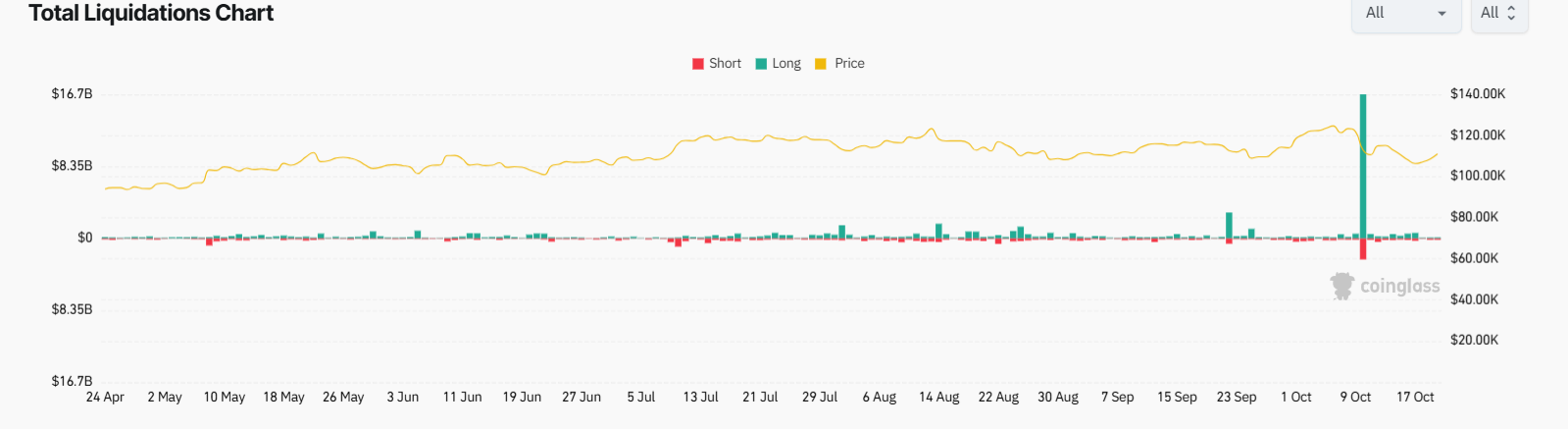Click the red short bar near 10 May
The height and width of the screenshot is (429, 1568).
(x=209, y=241)
